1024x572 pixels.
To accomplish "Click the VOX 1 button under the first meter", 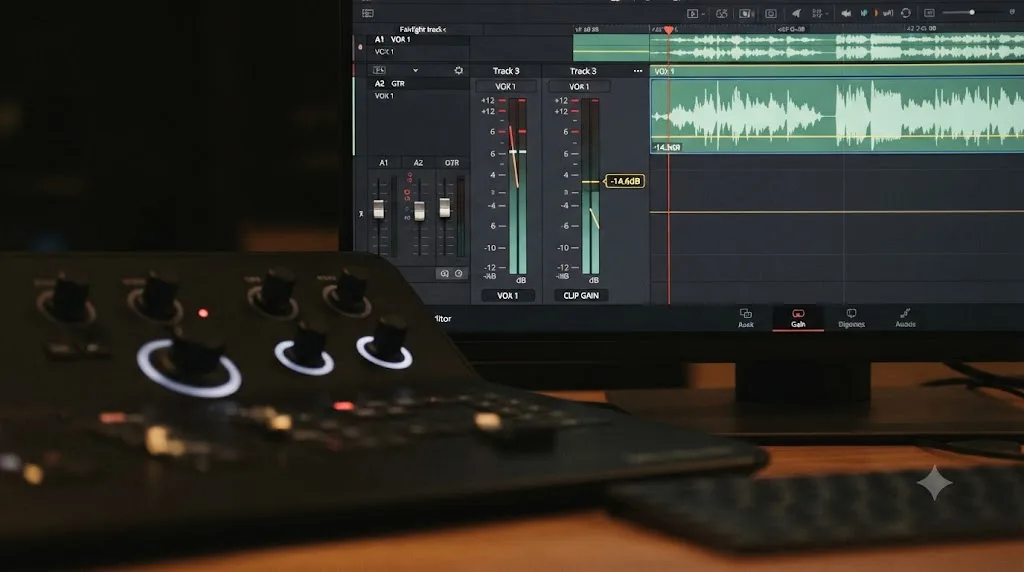I will click(x=507, y=296).
